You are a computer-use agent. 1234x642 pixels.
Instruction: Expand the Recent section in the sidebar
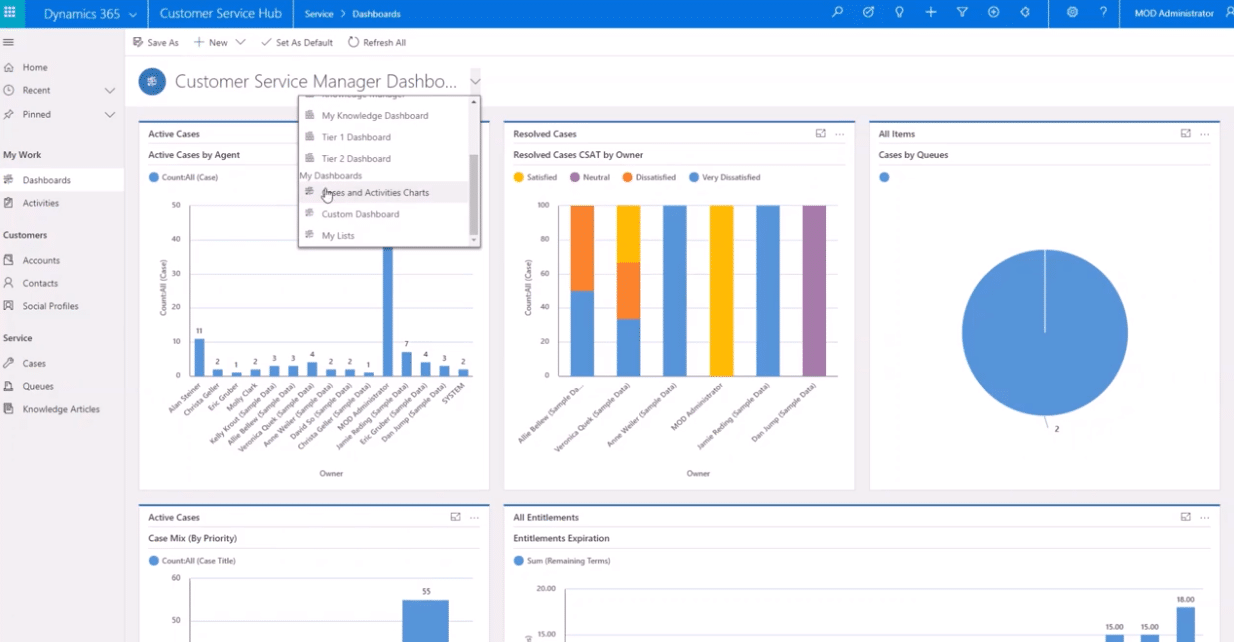coord(111,90)
